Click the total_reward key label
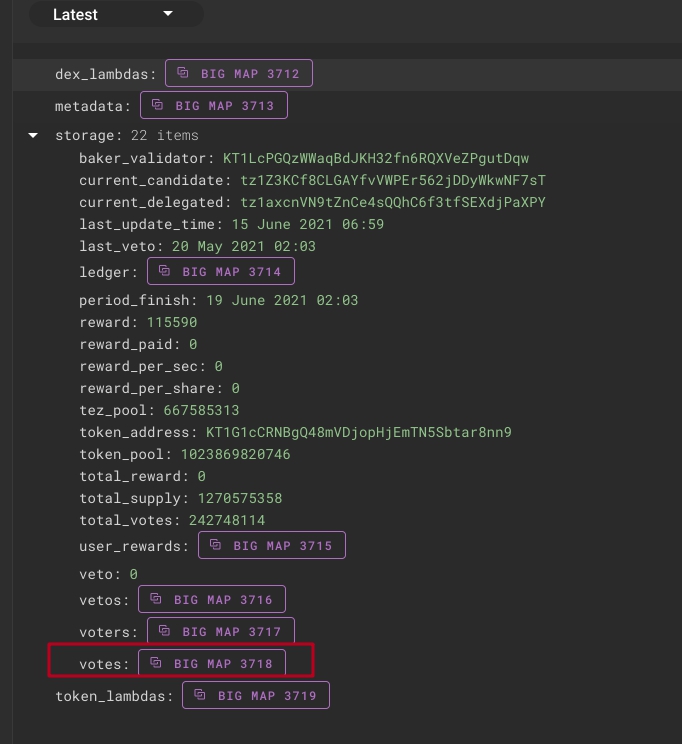 click(x=134, y=476)
